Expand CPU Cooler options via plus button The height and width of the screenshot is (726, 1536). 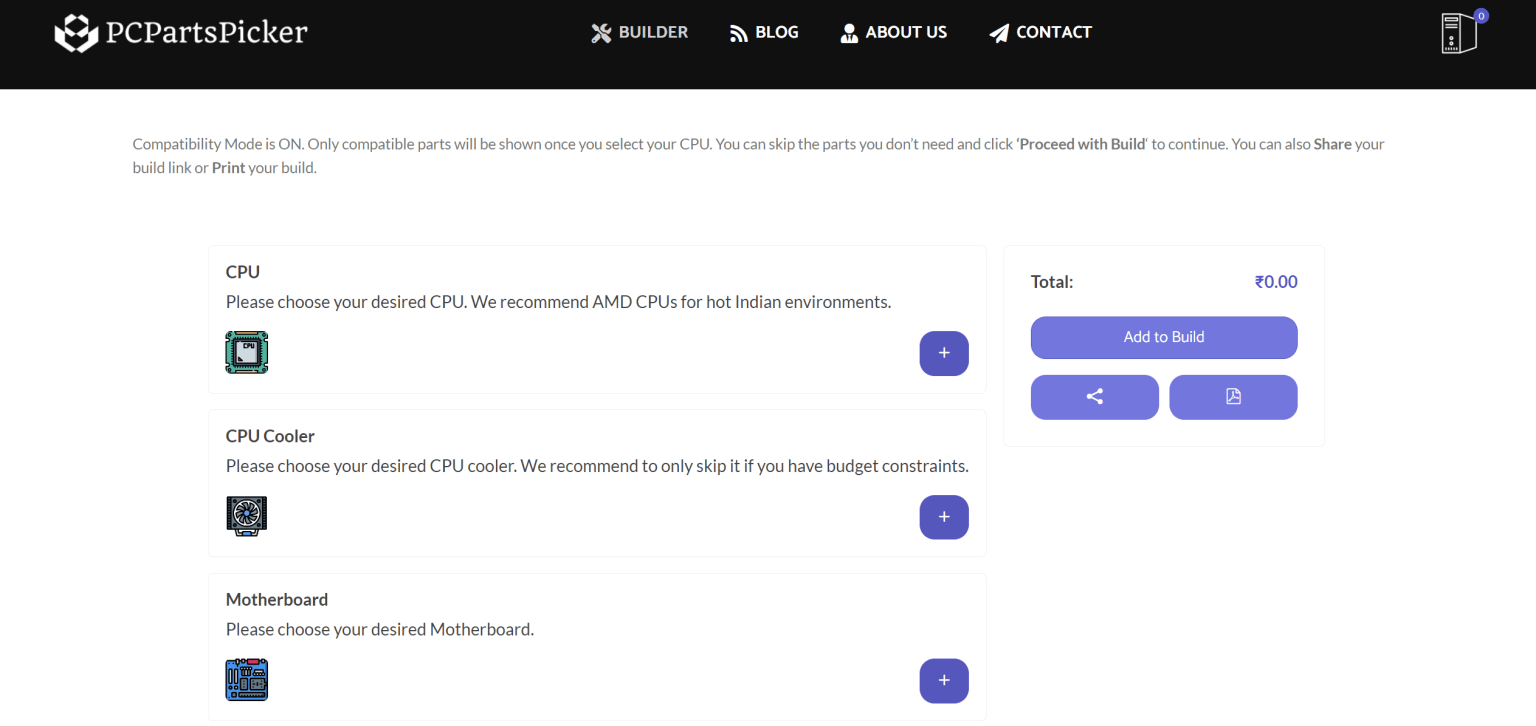(x=943, y=517)
